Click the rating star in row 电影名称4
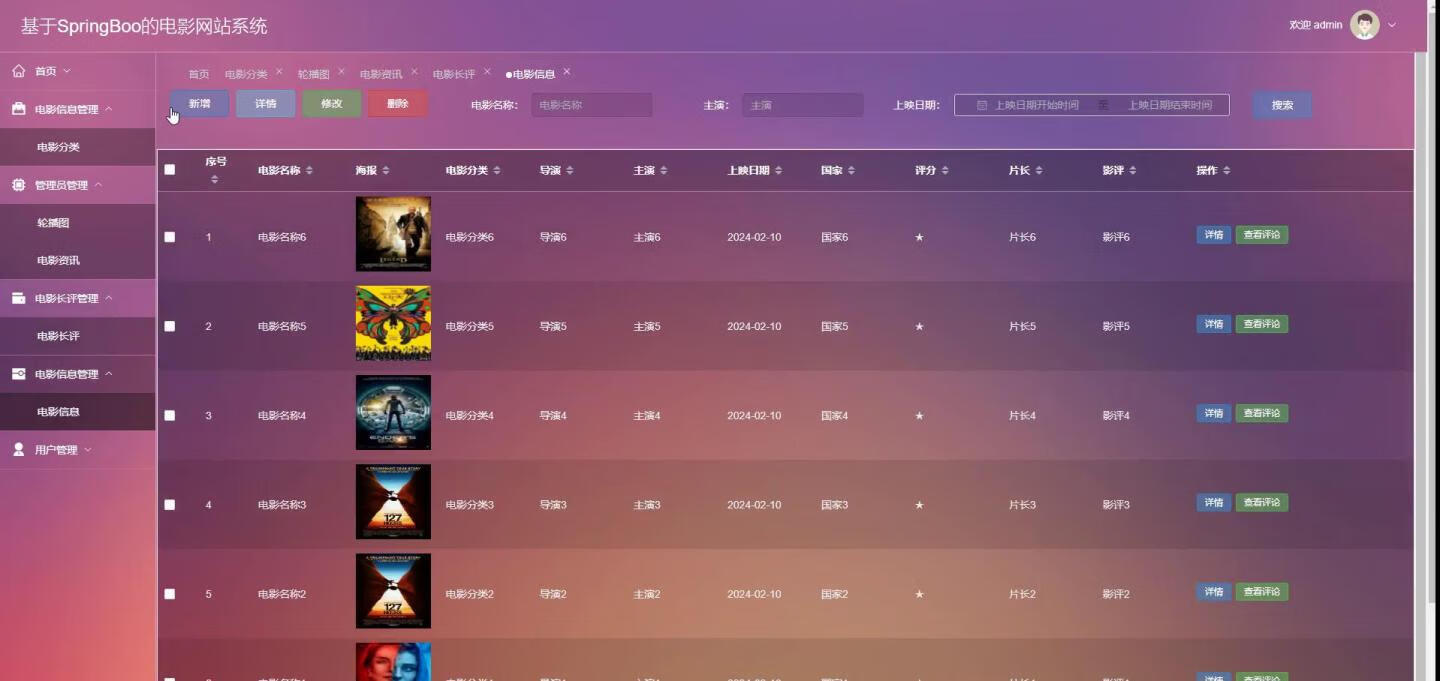Screen dimensions: 1440x681 [x=919, y=415]
